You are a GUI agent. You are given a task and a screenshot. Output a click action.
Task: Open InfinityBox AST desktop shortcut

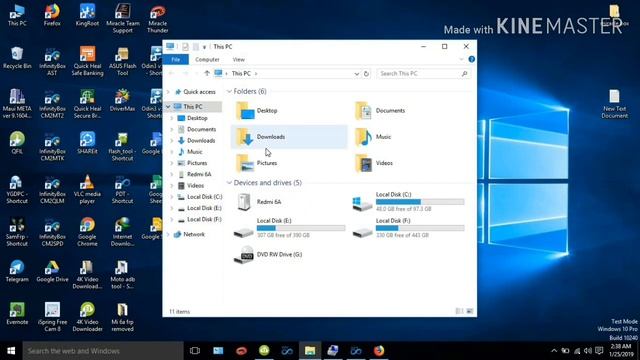tap(52, 61)
